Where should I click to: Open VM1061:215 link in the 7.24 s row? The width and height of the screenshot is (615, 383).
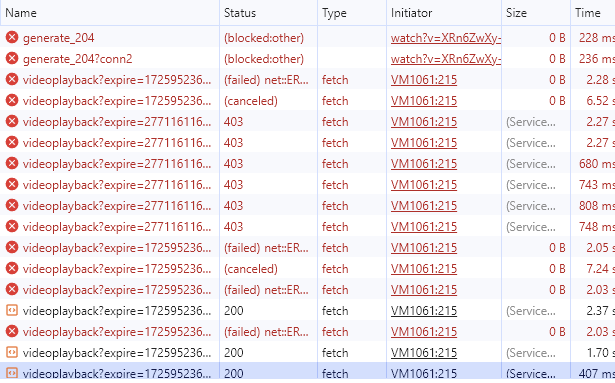424,269
